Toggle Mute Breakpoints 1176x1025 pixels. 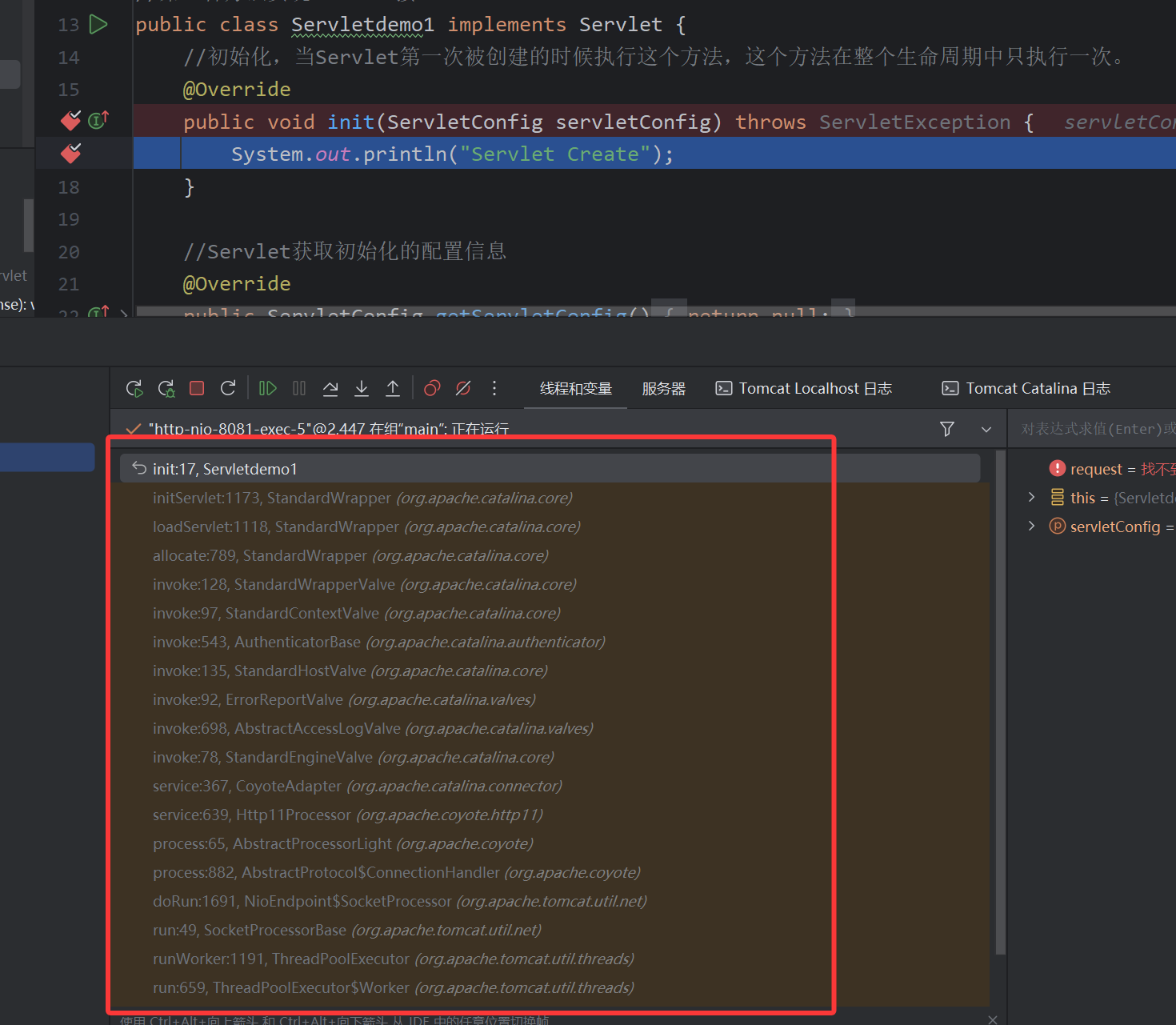463,388
